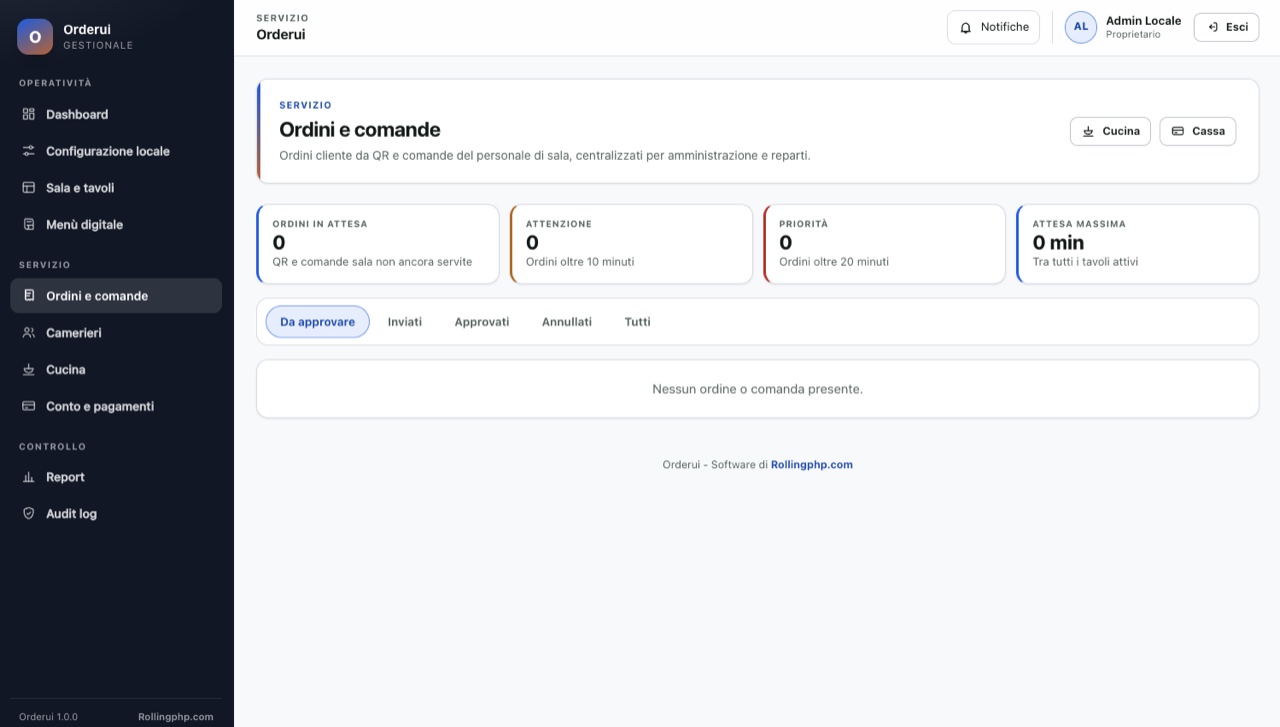Click the Ordini in attesa stat card
This screenshot has height=727, width=1280.
point(378,244)
